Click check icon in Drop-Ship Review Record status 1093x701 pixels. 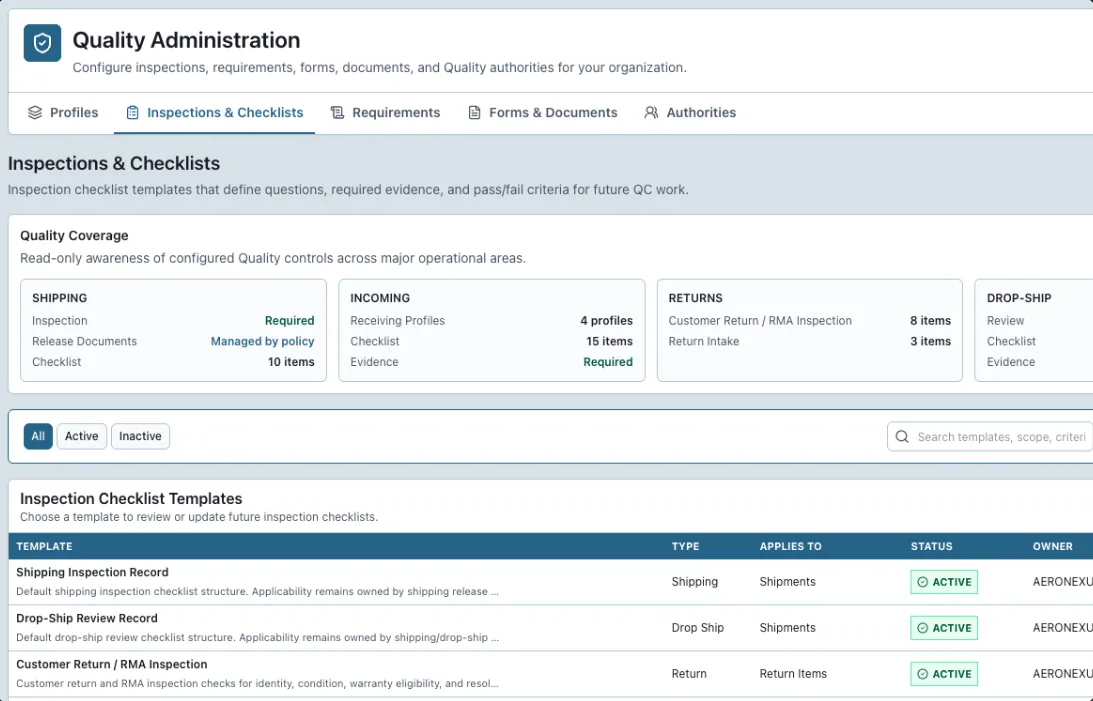point(922,628)
